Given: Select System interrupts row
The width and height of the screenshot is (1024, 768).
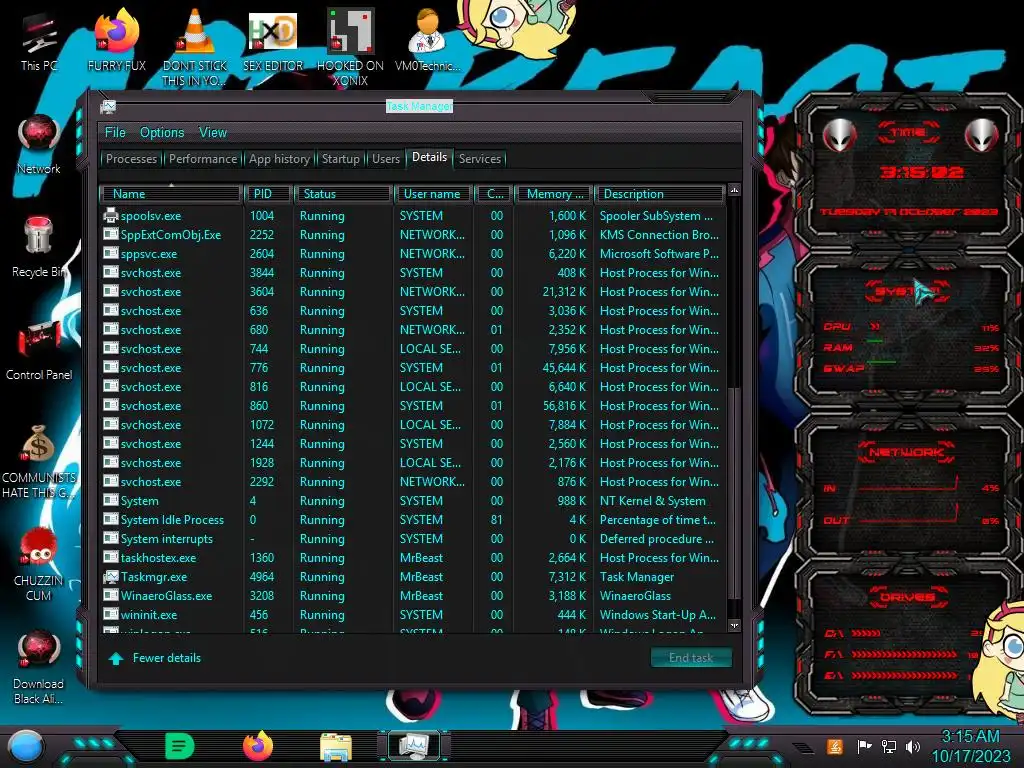Looking at the screenshot, I should (413, 539).
